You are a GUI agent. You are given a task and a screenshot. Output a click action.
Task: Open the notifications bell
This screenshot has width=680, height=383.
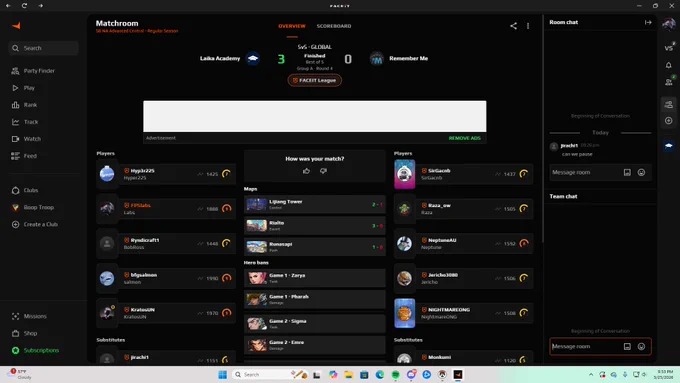668,65
